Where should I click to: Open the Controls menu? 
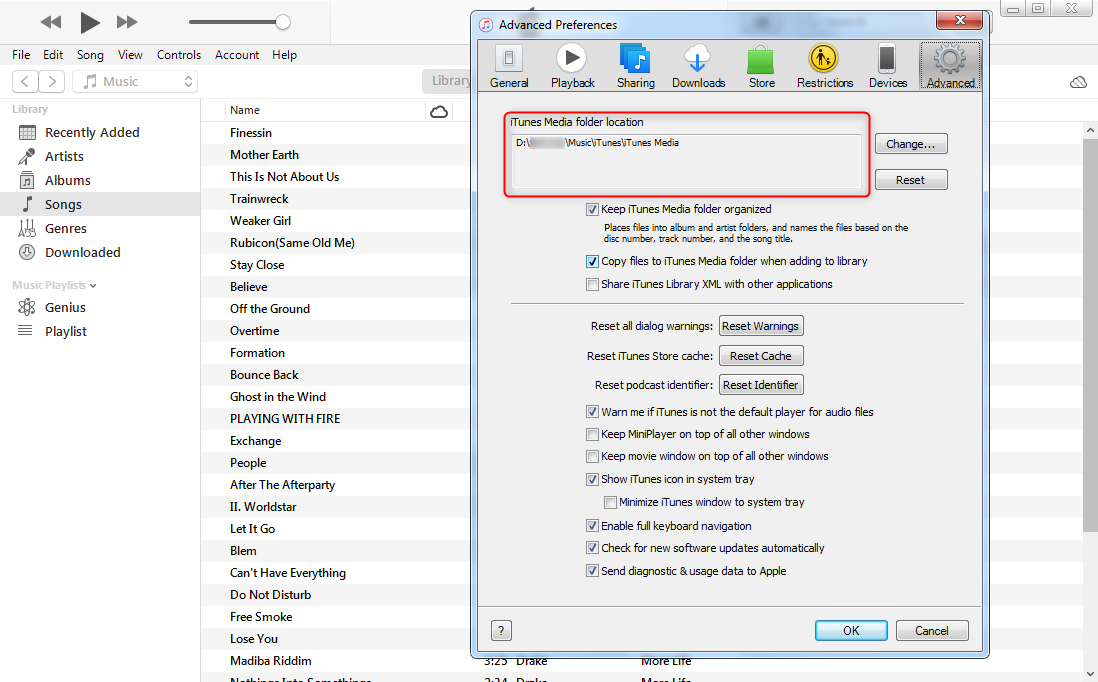coord(179,55)
